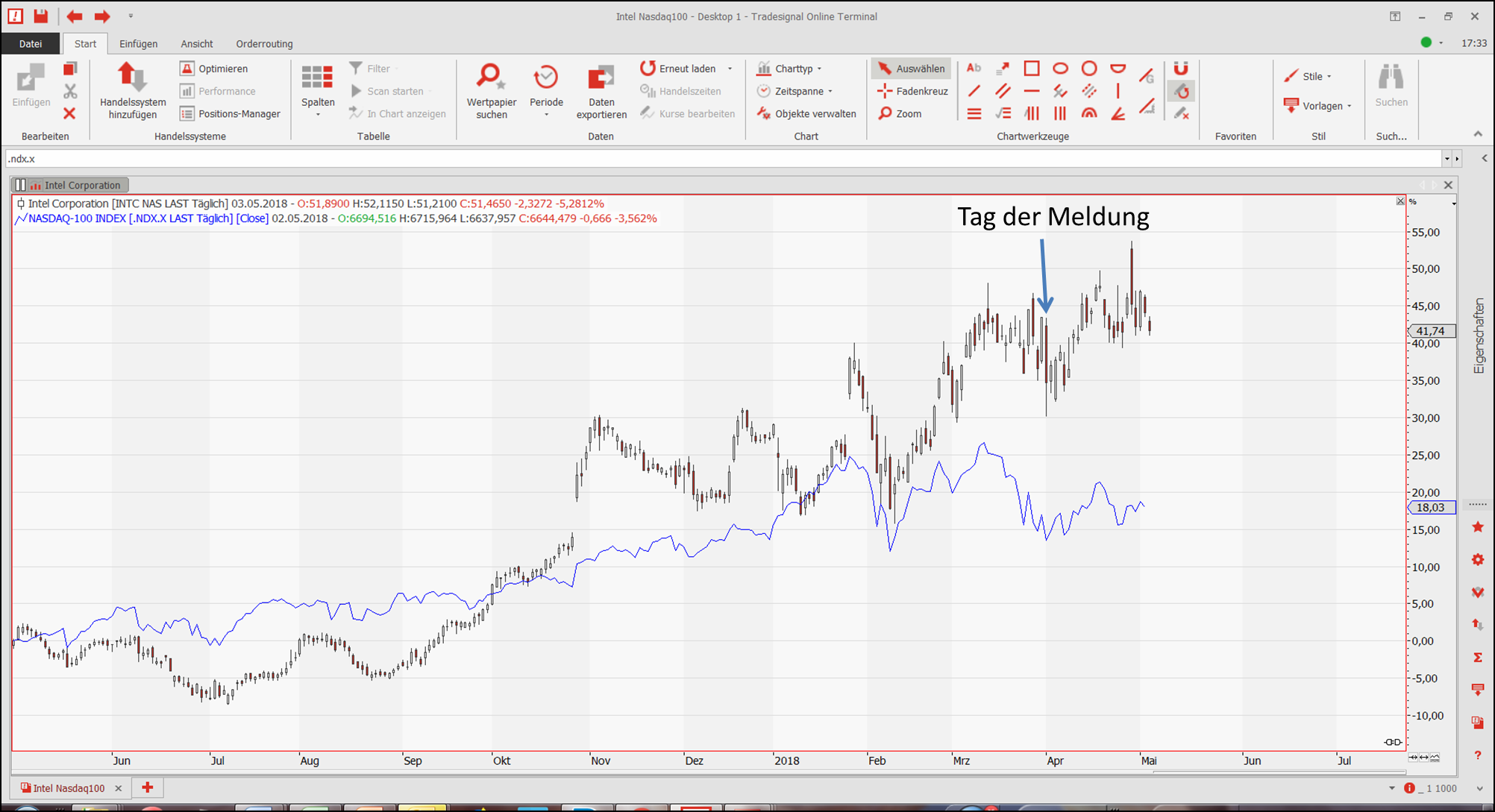The image size is (1495, 812).
Task: Enable Fadenkreuz crosshair mode
Action: [x=912, y=91]
